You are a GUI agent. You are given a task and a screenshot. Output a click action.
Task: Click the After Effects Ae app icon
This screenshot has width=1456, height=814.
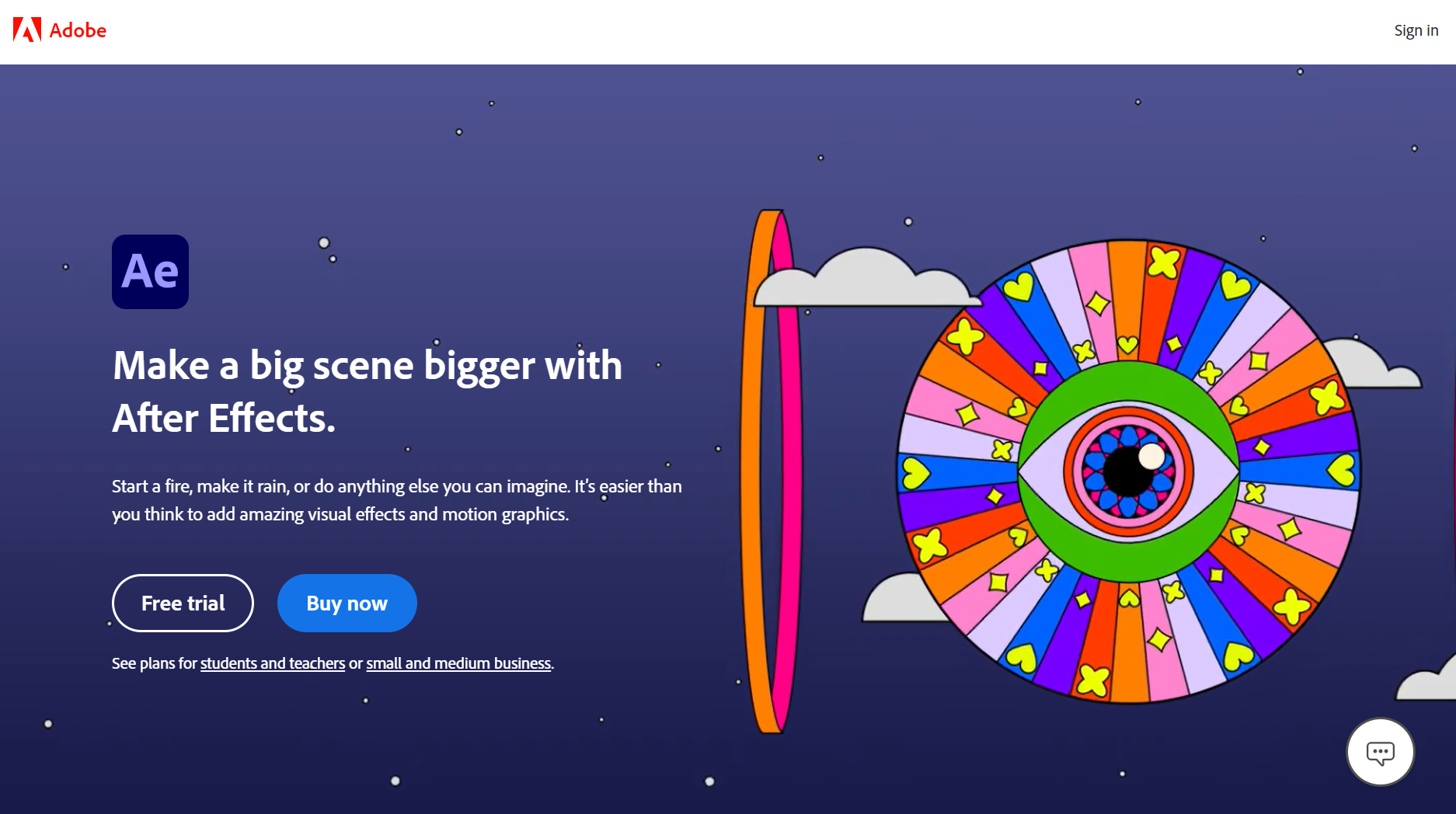[150, 272]
